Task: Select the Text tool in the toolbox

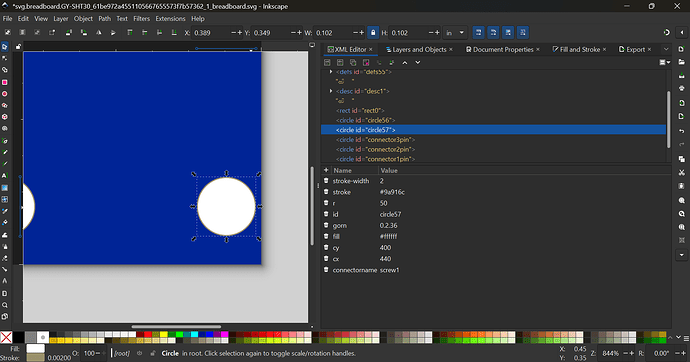Action: (5, 176)
